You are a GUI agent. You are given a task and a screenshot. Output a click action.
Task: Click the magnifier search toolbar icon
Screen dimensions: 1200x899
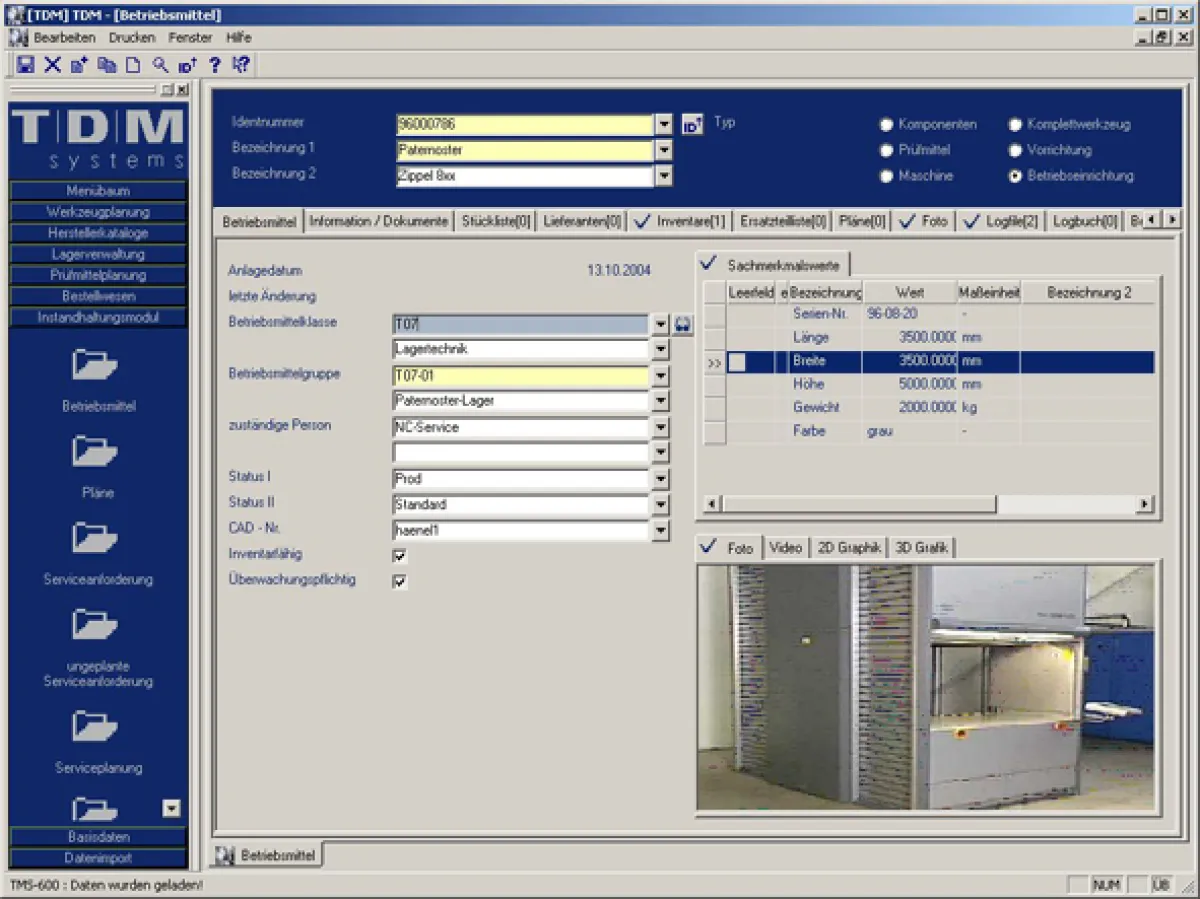click(x=160, y=65)
